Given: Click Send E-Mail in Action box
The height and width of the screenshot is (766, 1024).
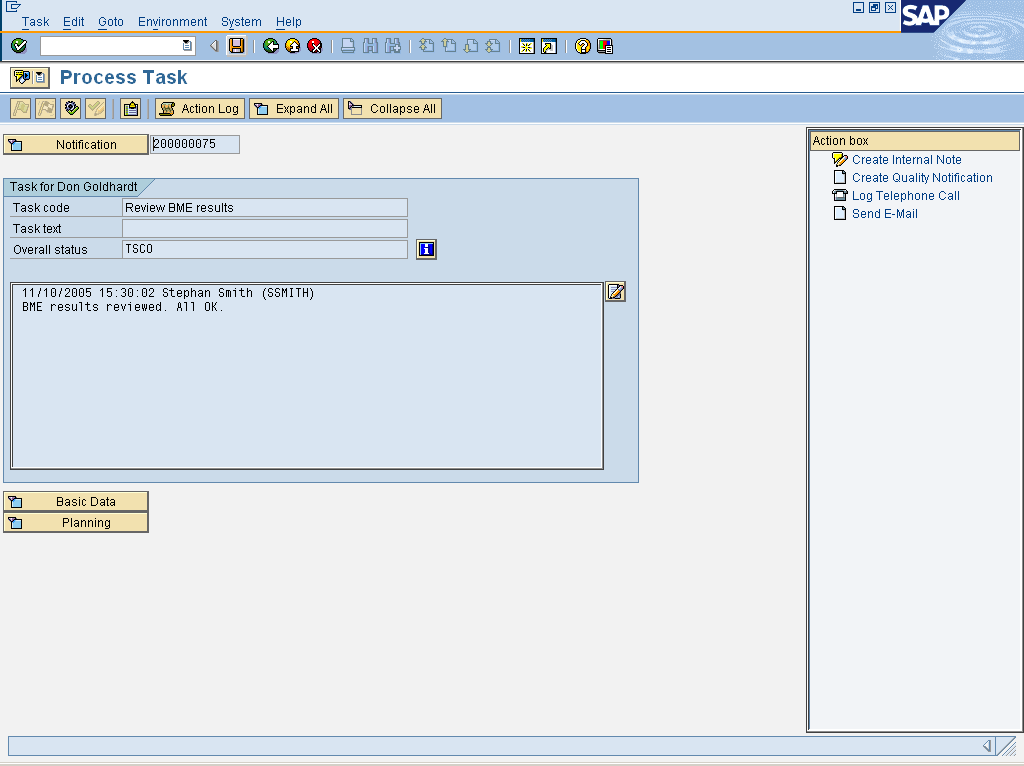Looking at the screenshot, I should (x=885, y=214).
